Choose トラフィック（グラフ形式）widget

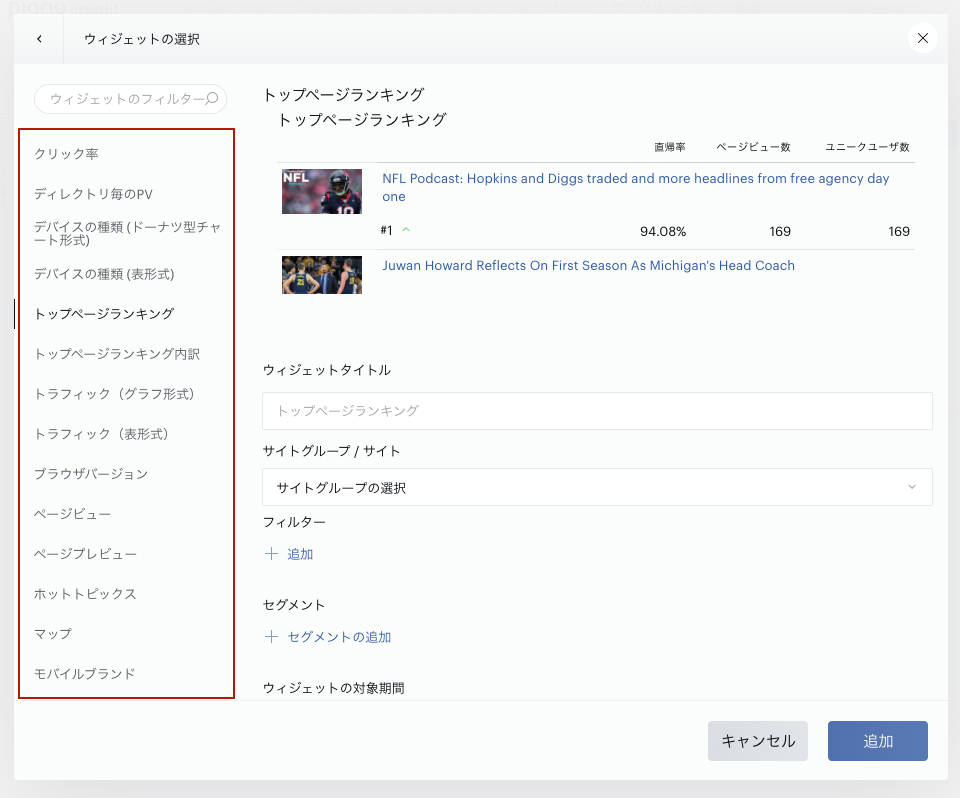coord(114,394)
